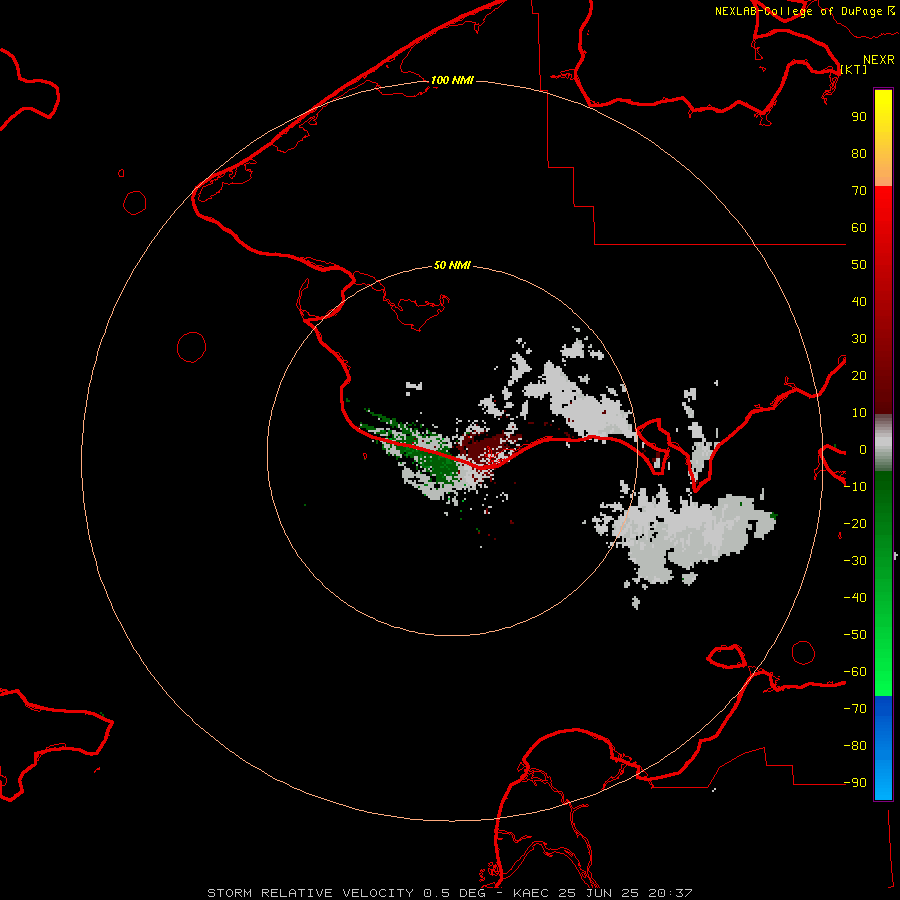Click the 100 NMI range ring label

tap(452, 80)
